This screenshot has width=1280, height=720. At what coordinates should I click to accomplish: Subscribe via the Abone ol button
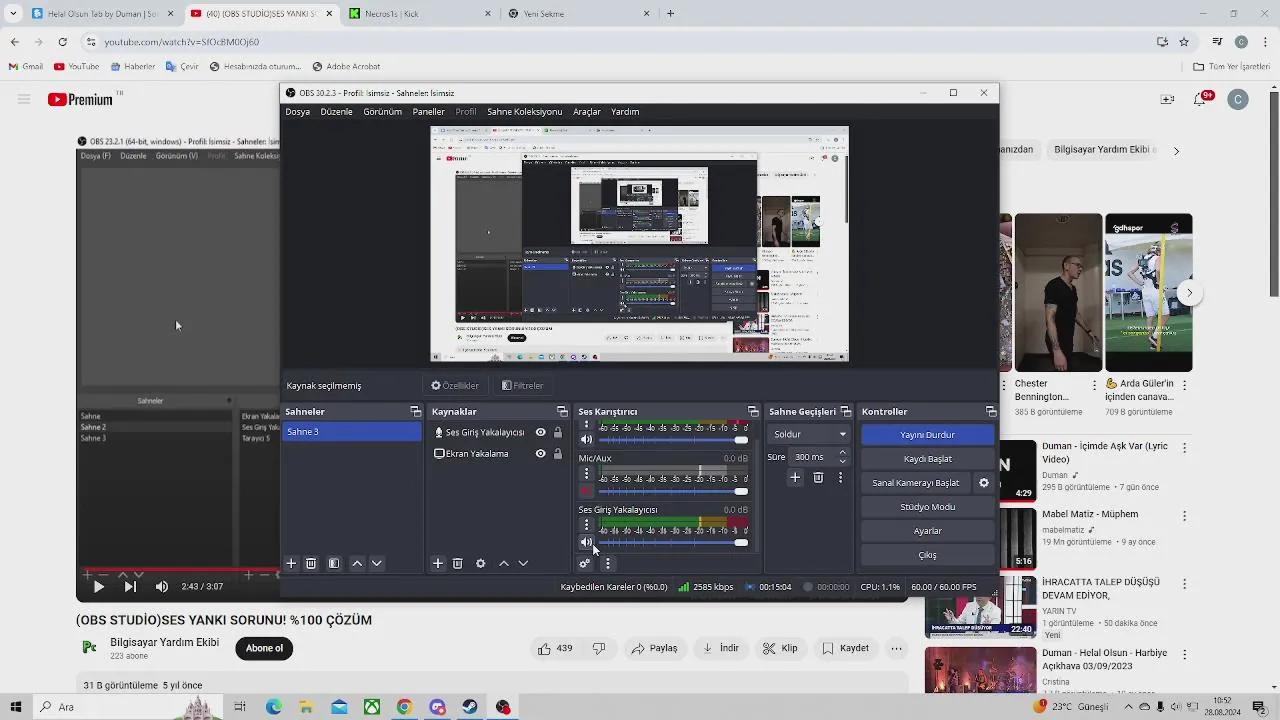click(x=263, y=648)
